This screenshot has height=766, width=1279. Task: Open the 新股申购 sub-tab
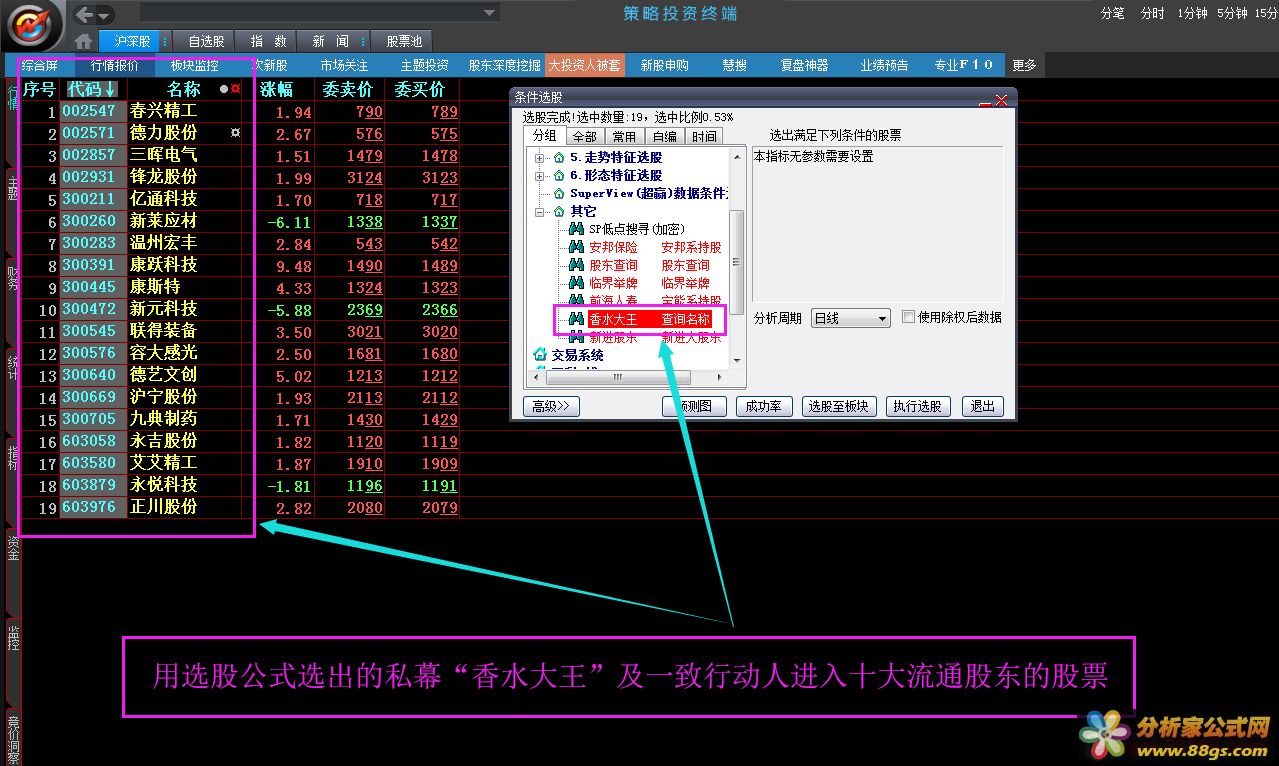[664, 65]
